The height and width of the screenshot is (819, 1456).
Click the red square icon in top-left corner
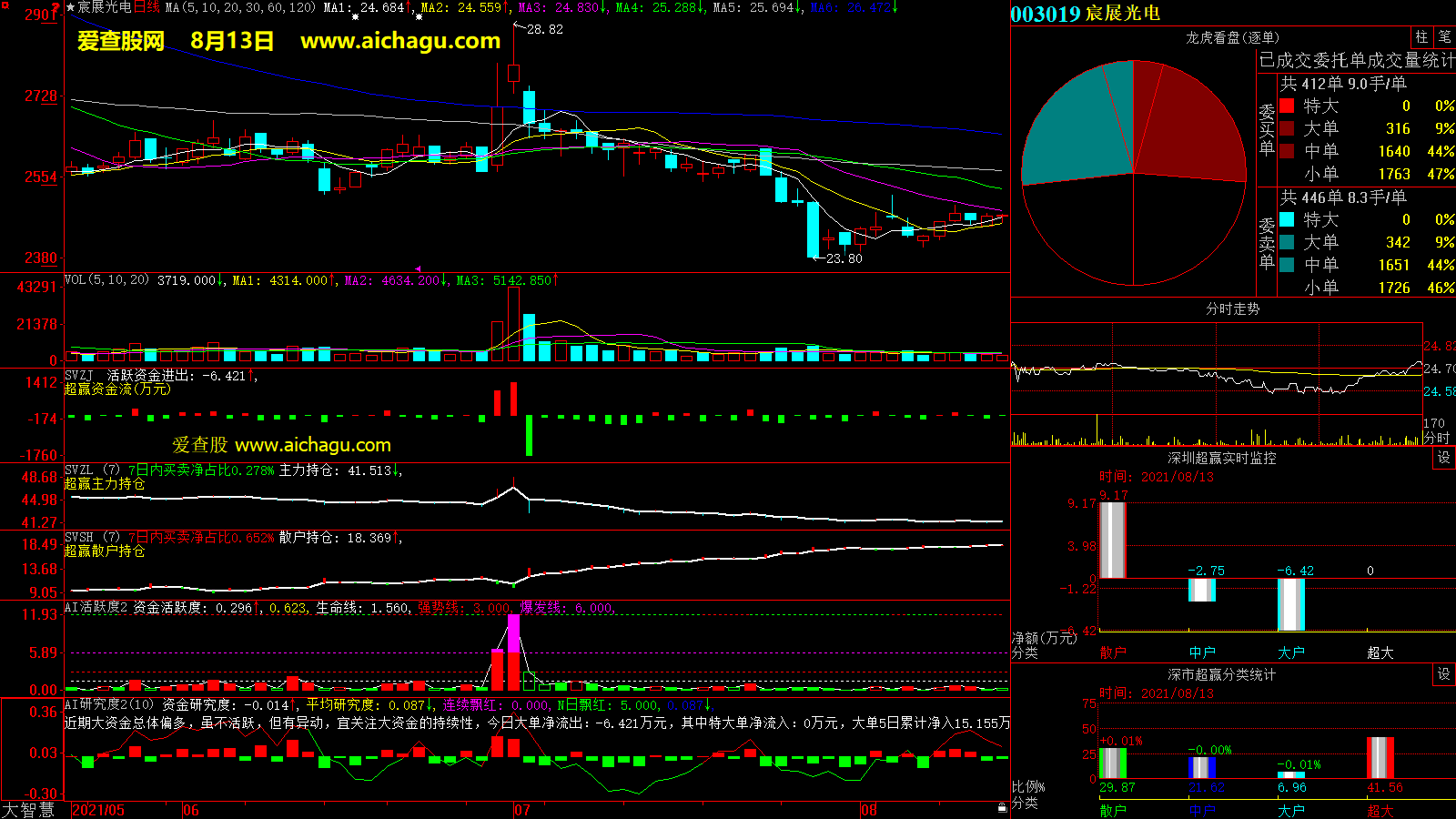pos(5,5)
